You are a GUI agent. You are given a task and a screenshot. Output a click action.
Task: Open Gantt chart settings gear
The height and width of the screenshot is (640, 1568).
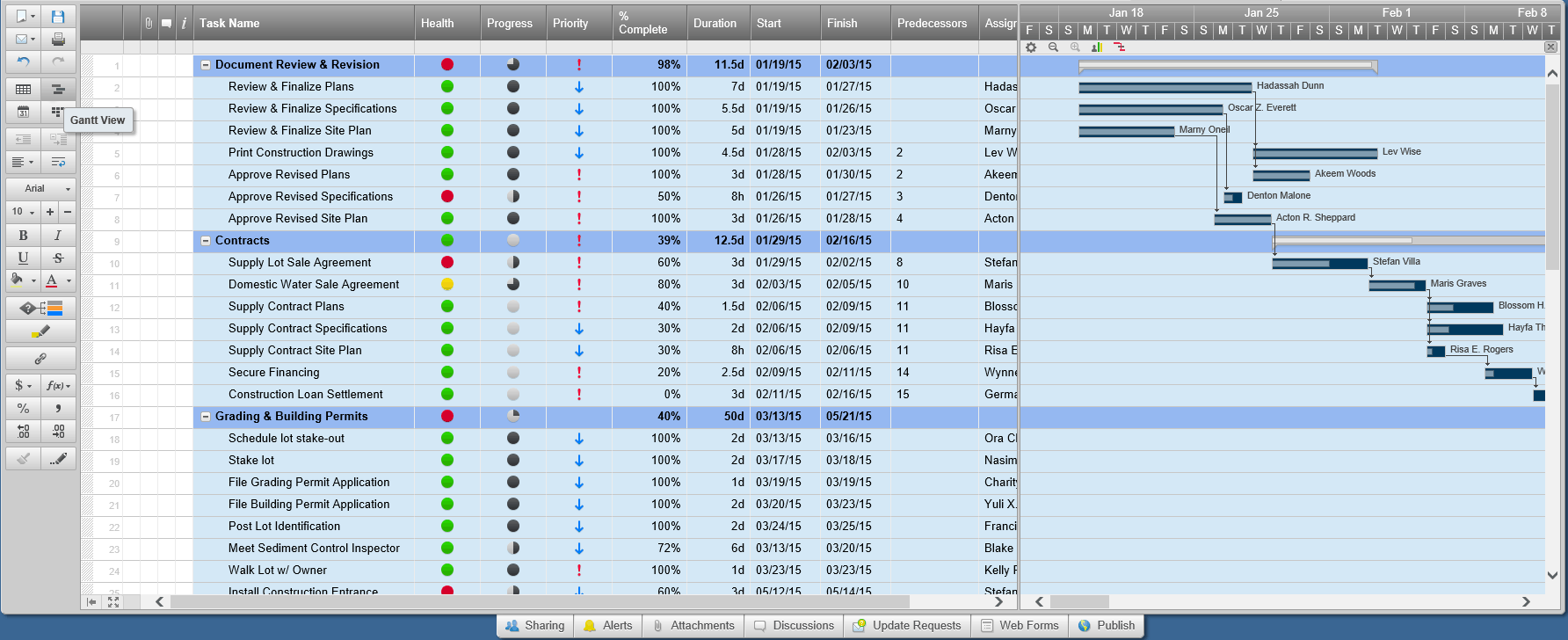click(x=1031, y=47)
